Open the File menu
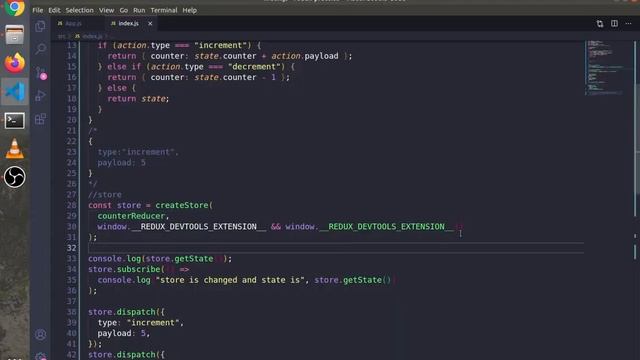640x360 pixels. (38, 10)
